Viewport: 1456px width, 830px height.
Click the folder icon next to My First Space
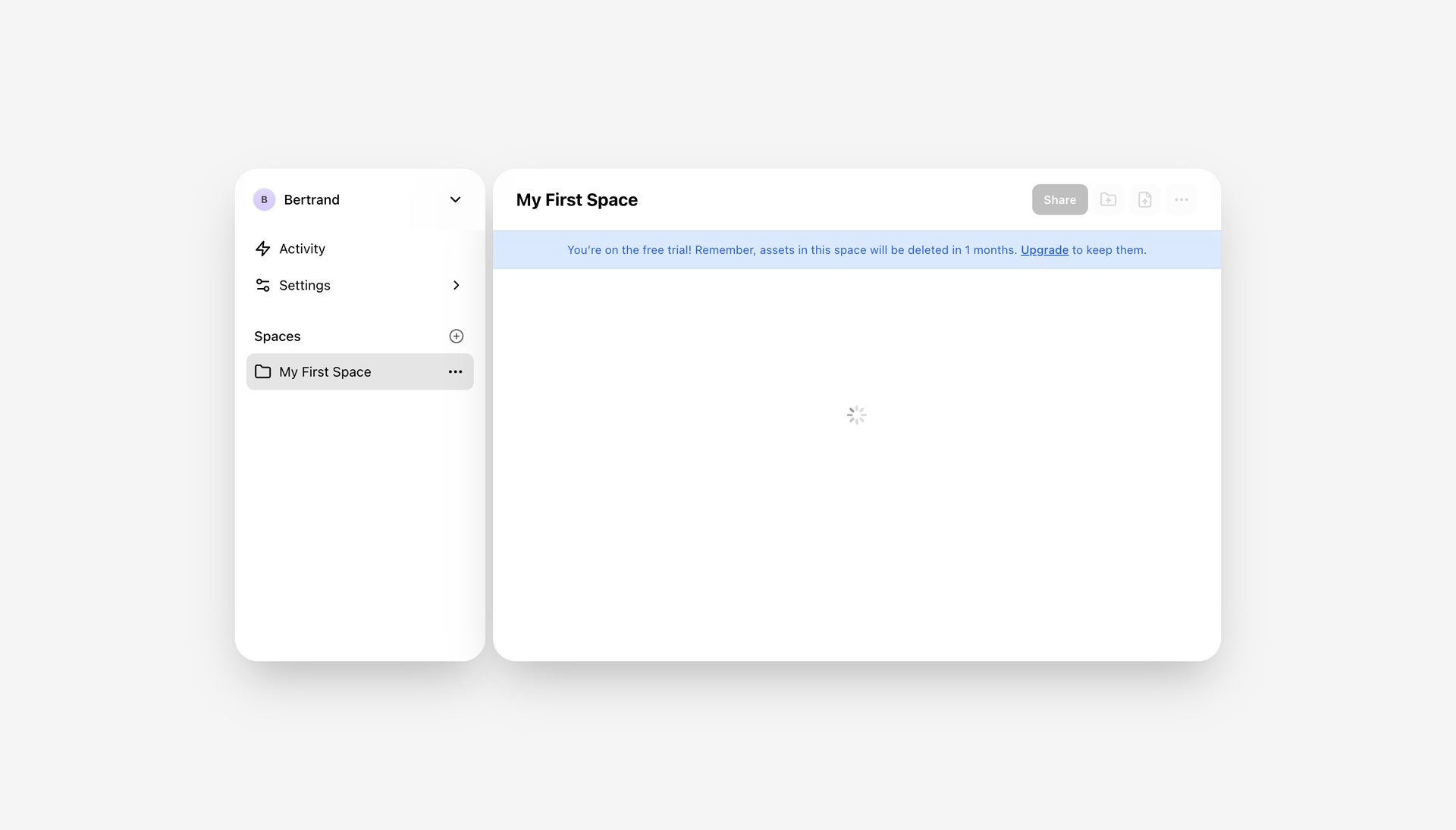click(x=262, y=371)
